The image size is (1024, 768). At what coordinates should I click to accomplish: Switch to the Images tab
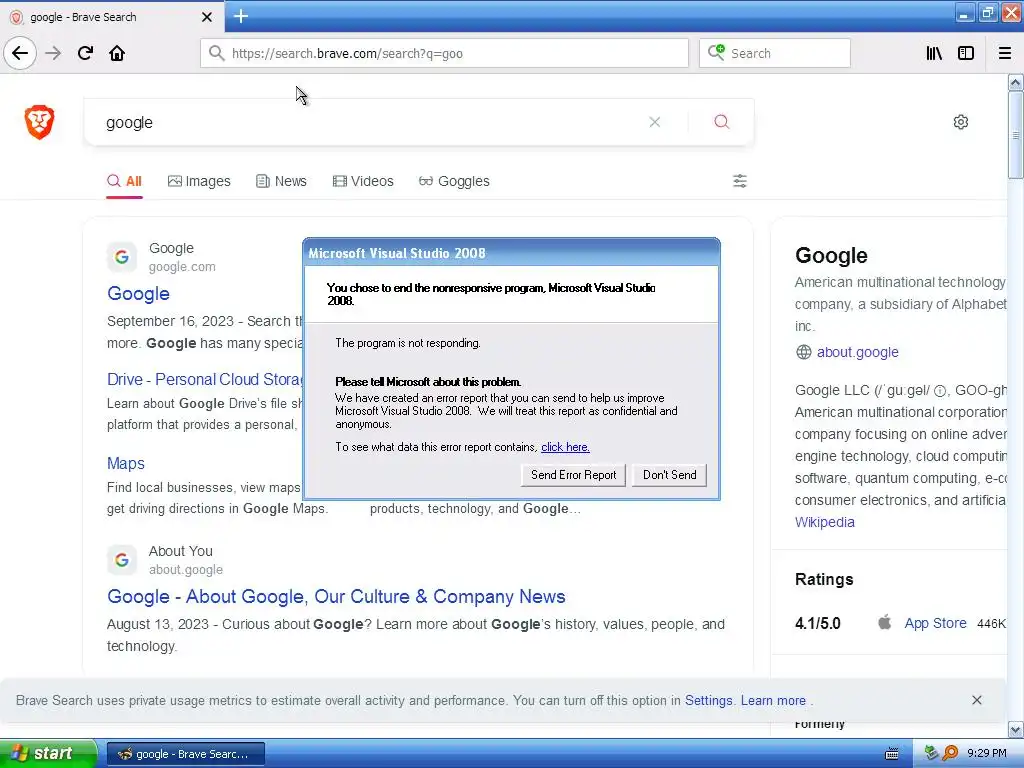click(x=199, y=181)
